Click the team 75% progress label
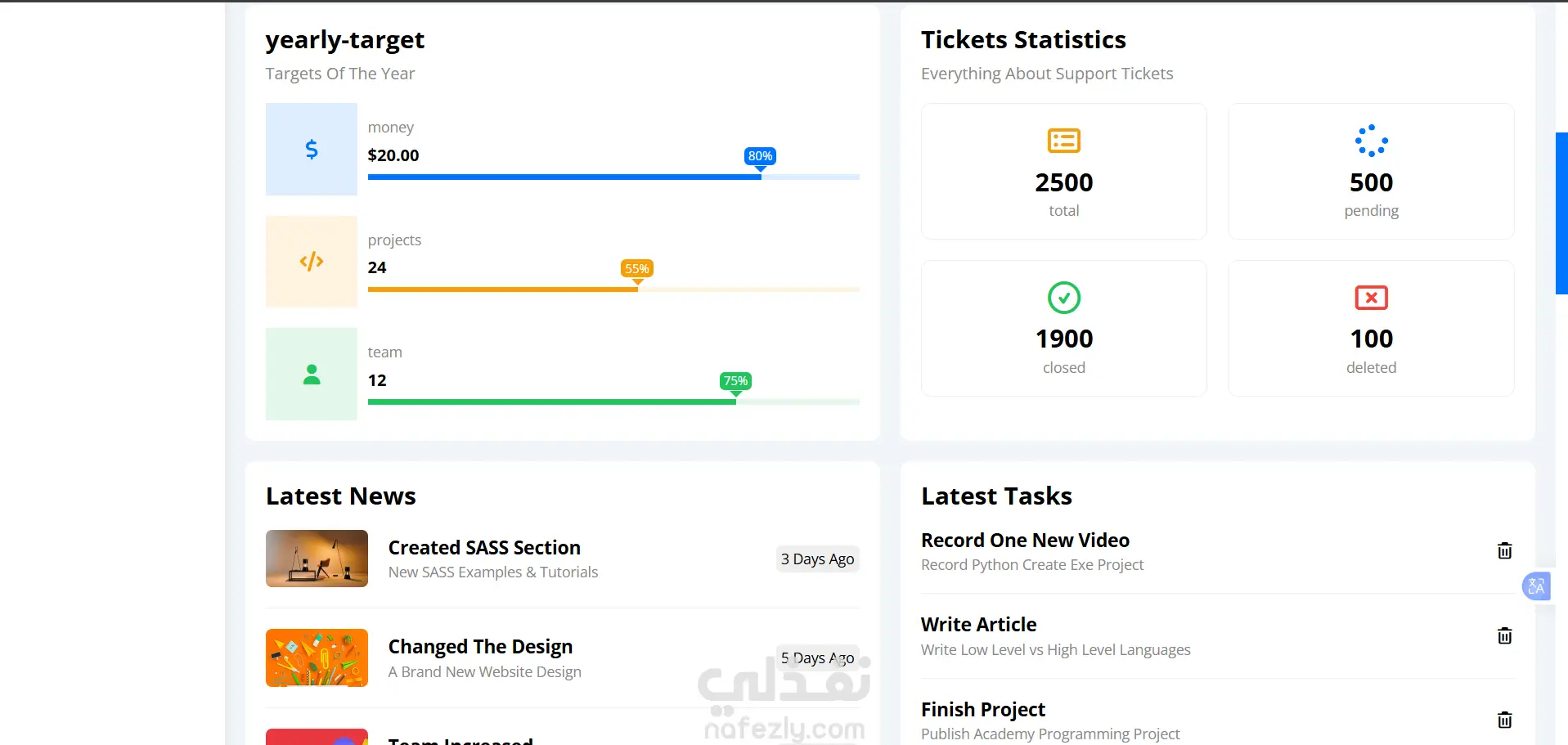The width and height of the screenshot is (1568, 745). point(735,381)
